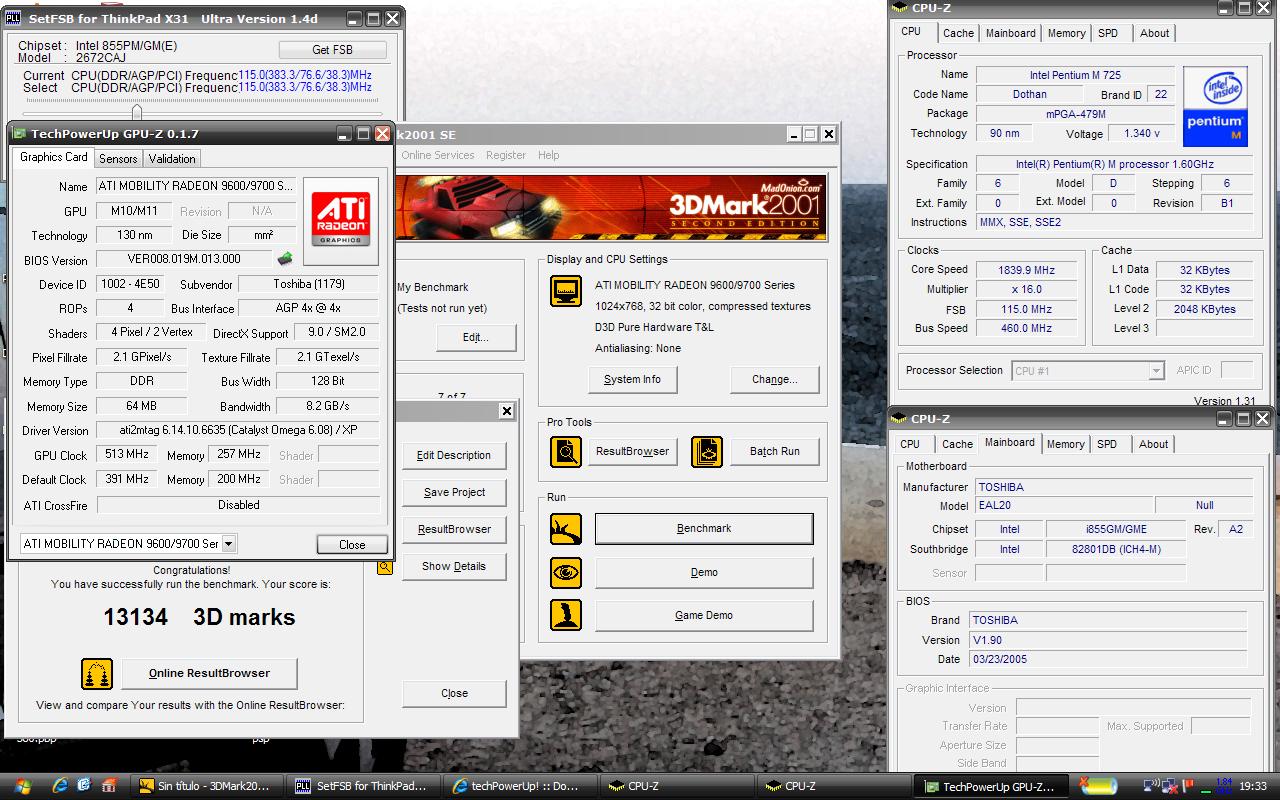Screen dimensions: 1280x800
Task: Click the SetFSB frequency slider handle
Action: click(137, 112)
